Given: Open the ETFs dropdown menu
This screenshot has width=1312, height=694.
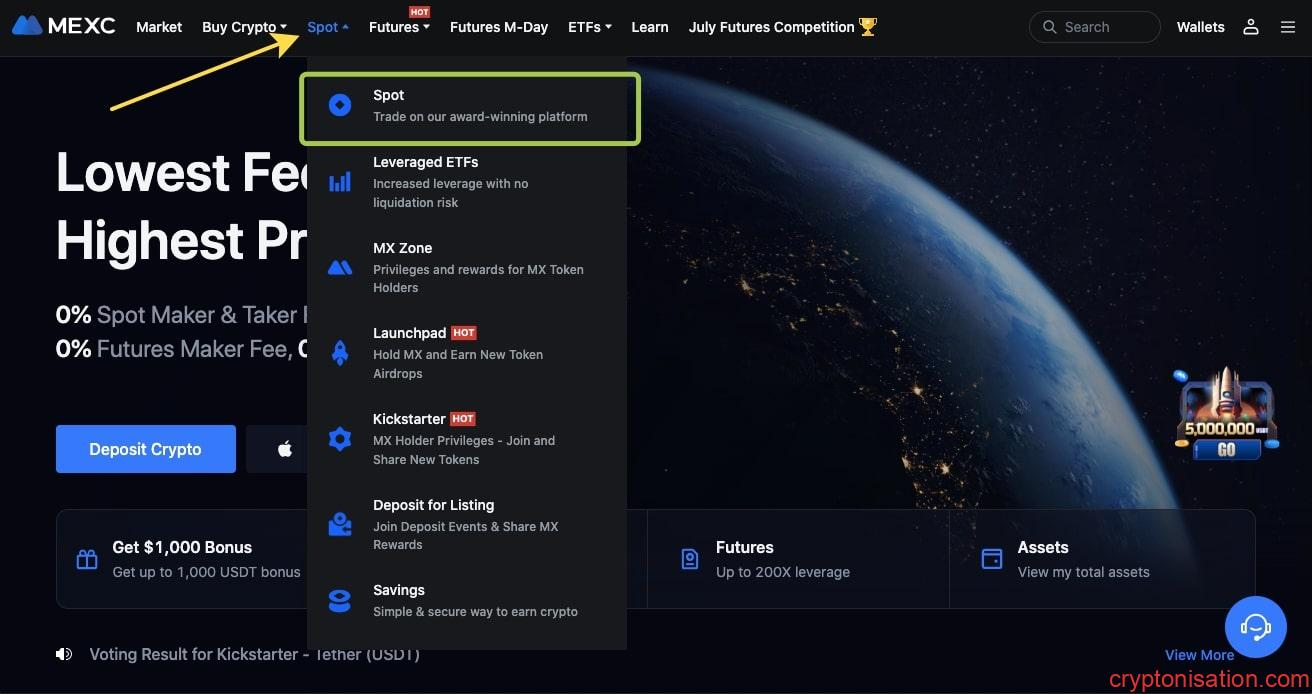Looking at the screenshot, I should pos(589,27).
